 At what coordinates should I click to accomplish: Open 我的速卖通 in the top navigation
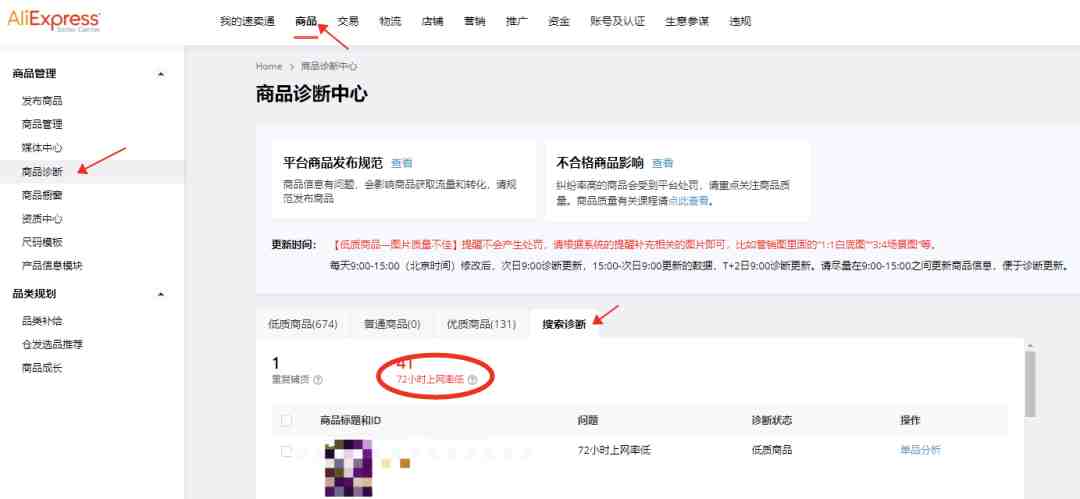247,21
